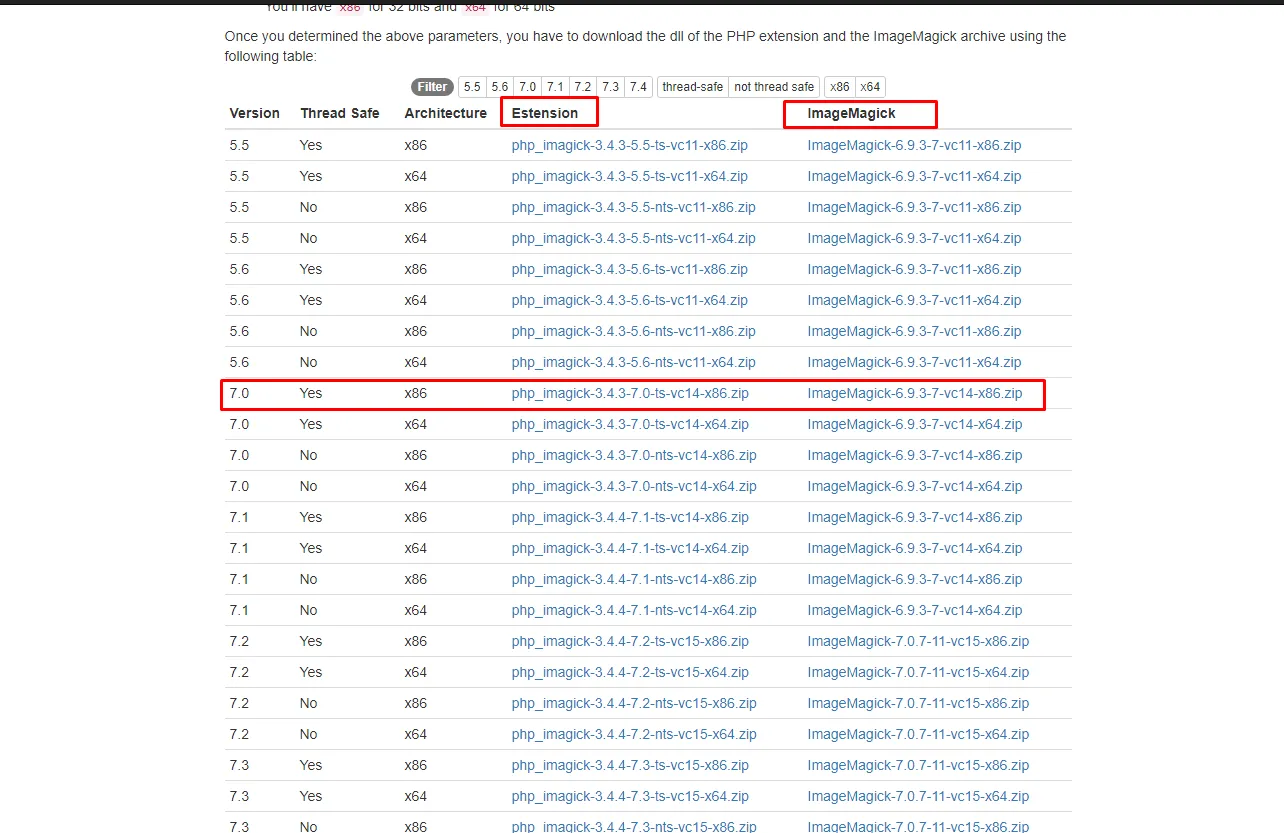Toggle the 7.4 version filter
The image size is (1284, 833).
tap(639, 87)
